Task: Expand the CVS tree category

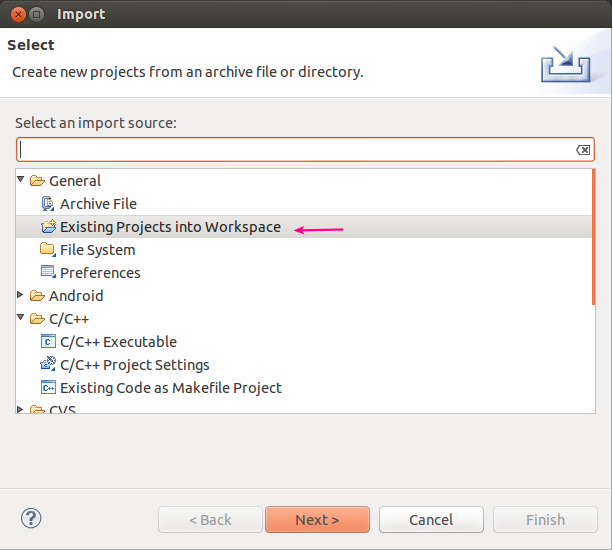Action: point(21,409)
